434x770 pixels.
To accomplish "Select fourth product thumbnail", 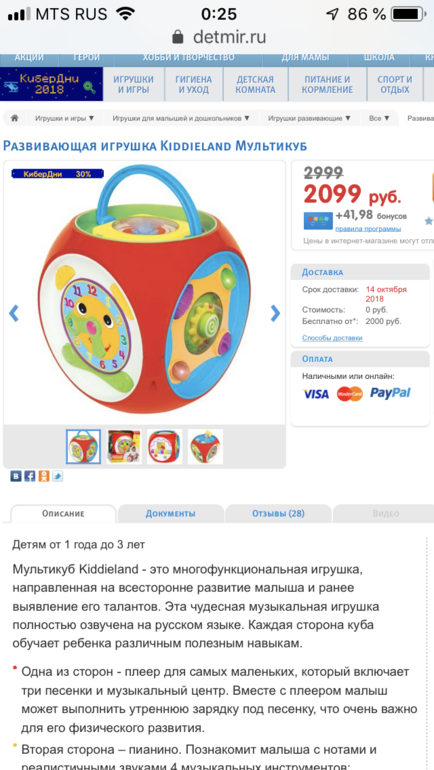I will click(x=205, y=446).
